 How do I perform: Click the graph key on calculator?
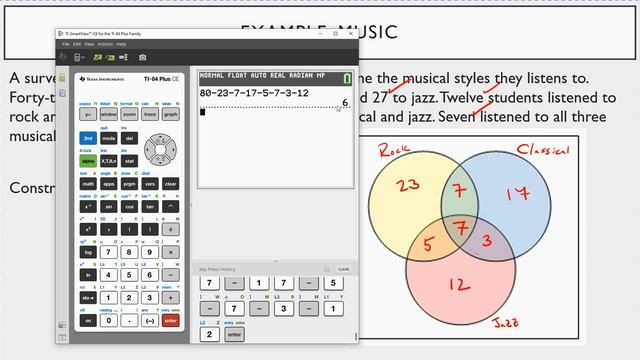coord(171,114)
